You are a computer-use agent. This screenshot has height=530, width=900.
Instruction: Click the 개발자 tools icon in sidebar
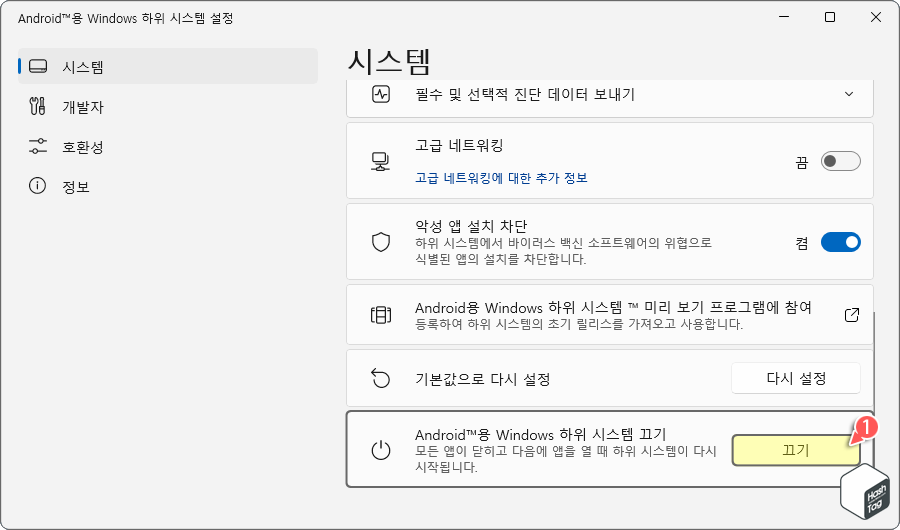pos(37,106)
